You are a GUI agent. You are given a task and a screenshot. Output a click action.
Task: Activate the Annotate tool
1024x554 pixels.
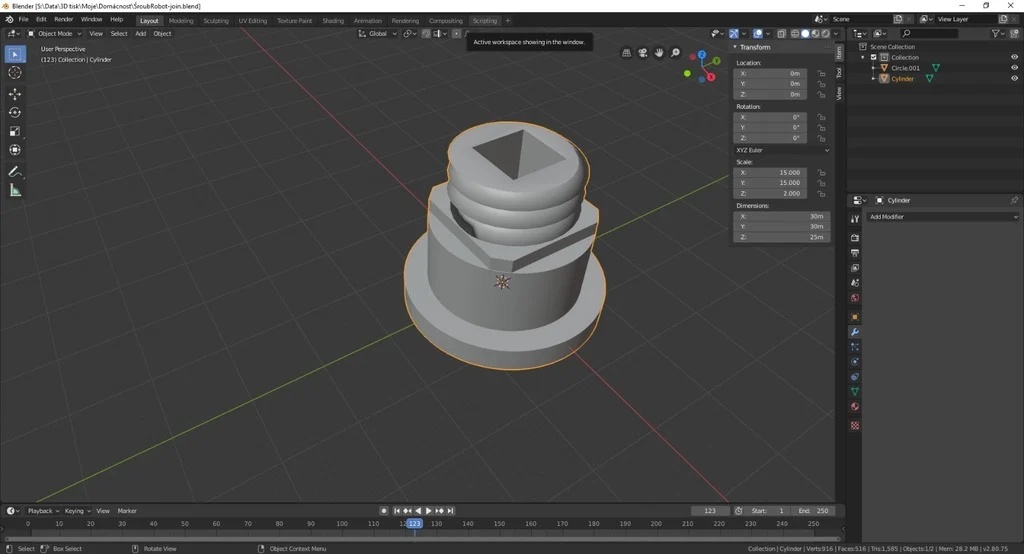click(x=15, y=172)
